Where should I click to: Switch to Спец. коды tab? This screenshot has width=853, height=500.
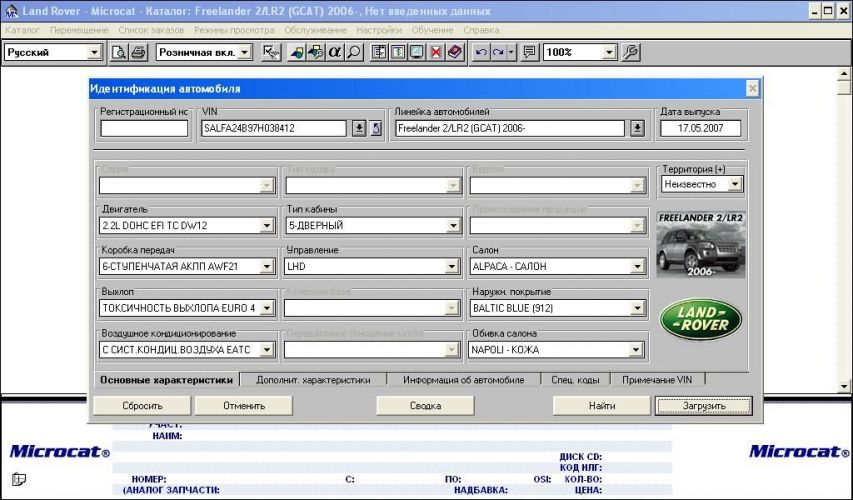pyautogui.click(x=575, y=380)
